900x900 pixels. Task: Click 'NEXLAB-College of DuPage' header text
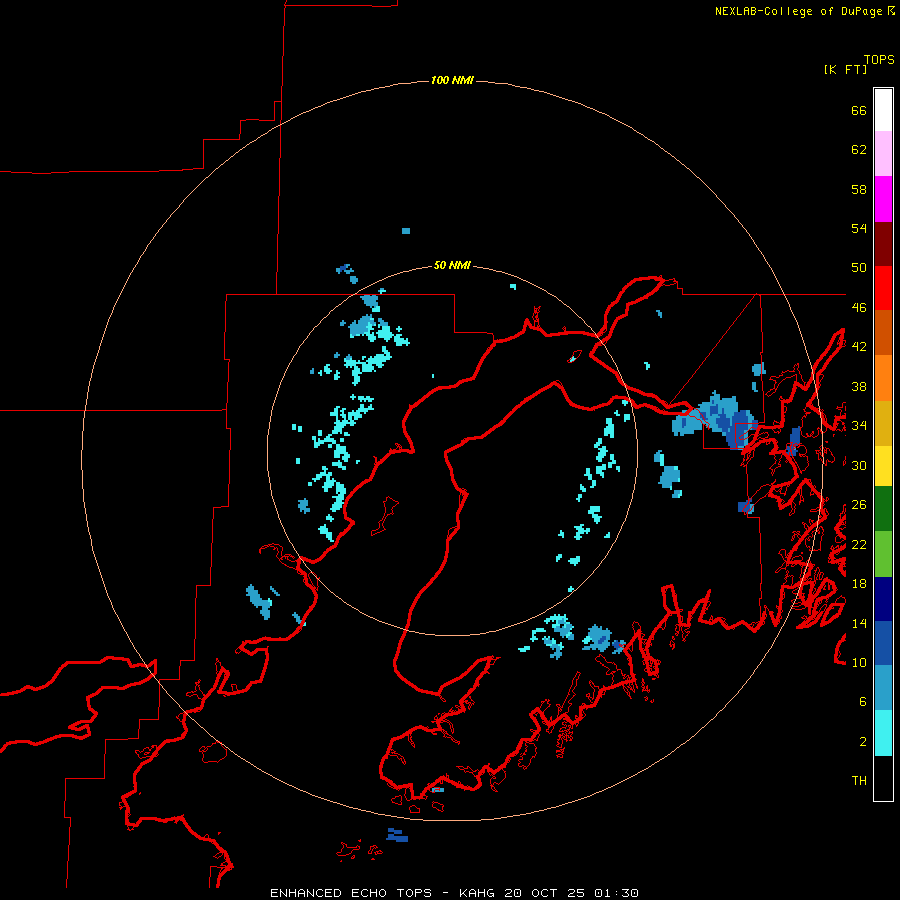click(798, 11)
